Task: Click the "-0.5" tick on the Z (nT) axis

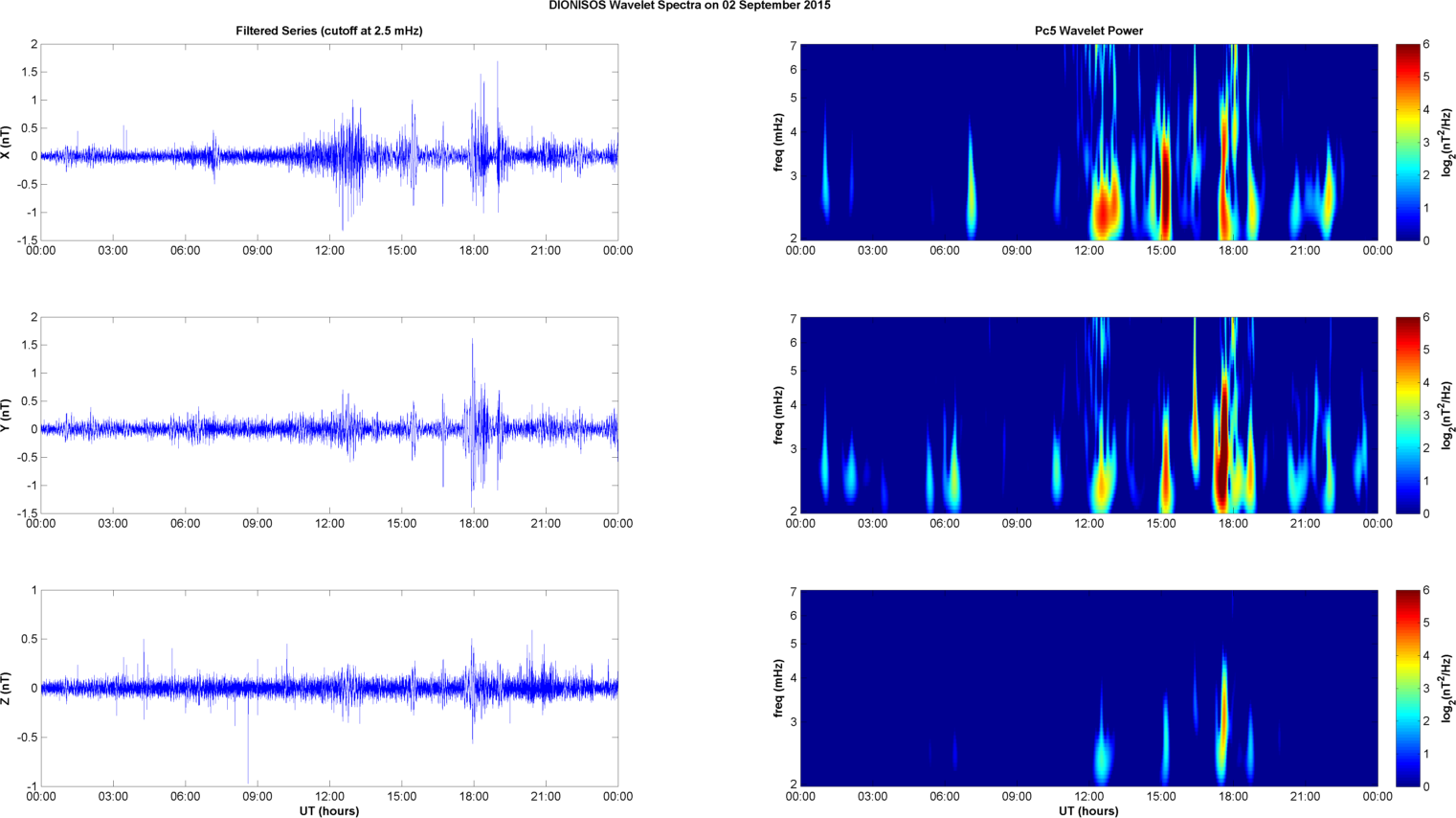Action: pyautogui.click(x=27, y=738)
